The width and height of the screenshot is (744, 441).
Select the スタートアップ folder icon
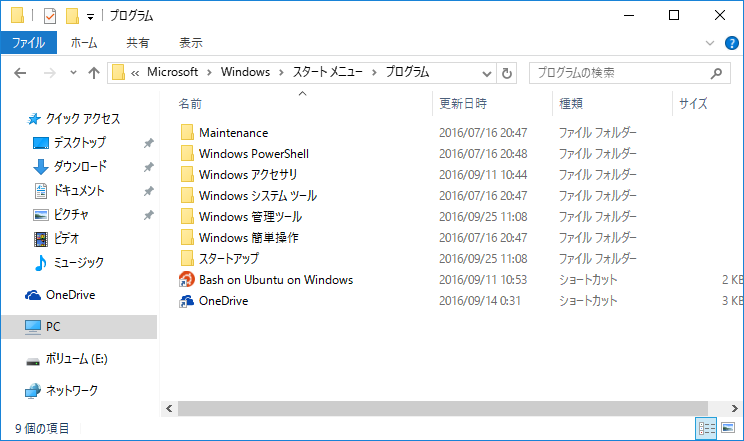tap(187, 258)
